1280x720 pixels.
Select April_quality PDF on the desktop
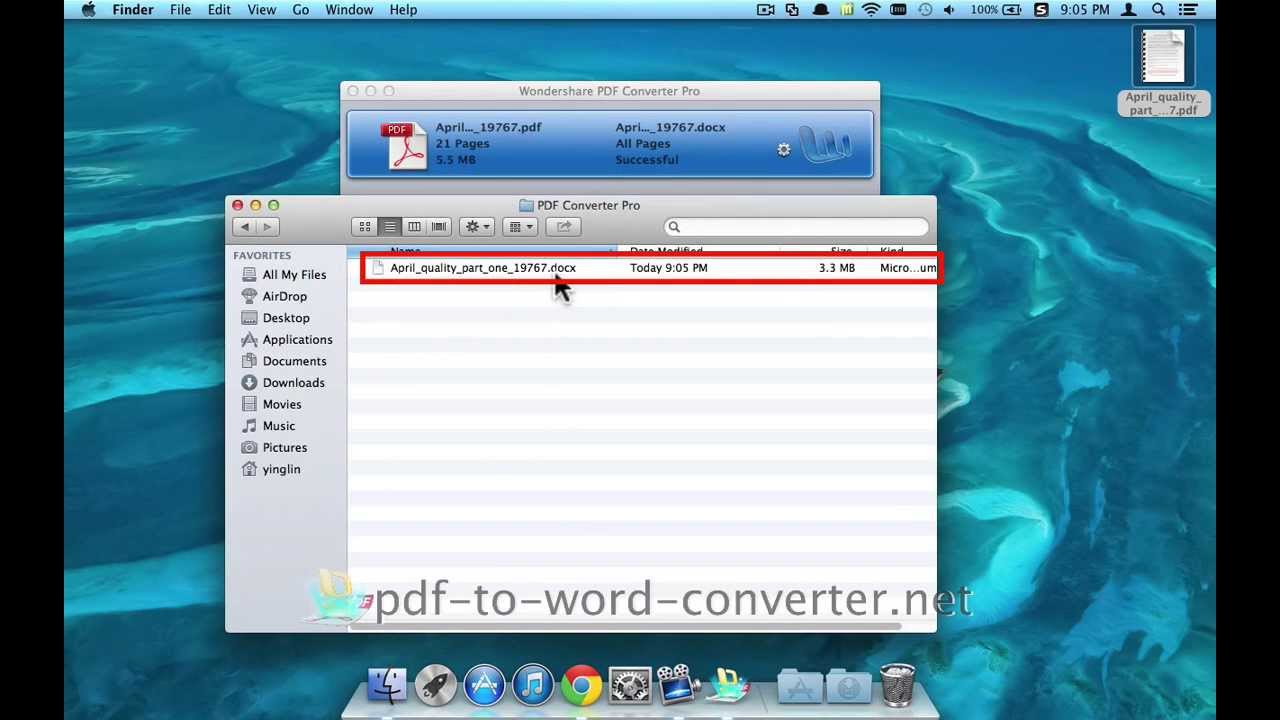point(1163,72)
